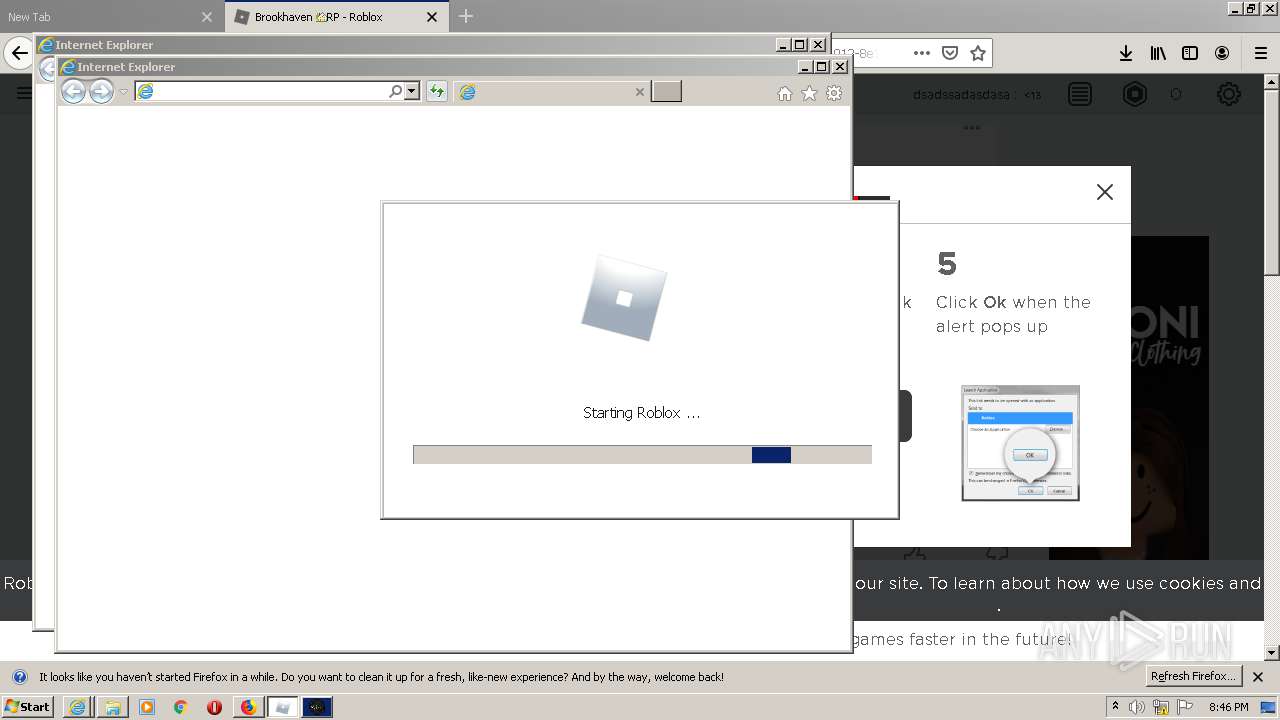The width and height of the screenshot is (1280, 720).
Task: Open Roblox chat messages icon
Action: (x=1080, y=94)
